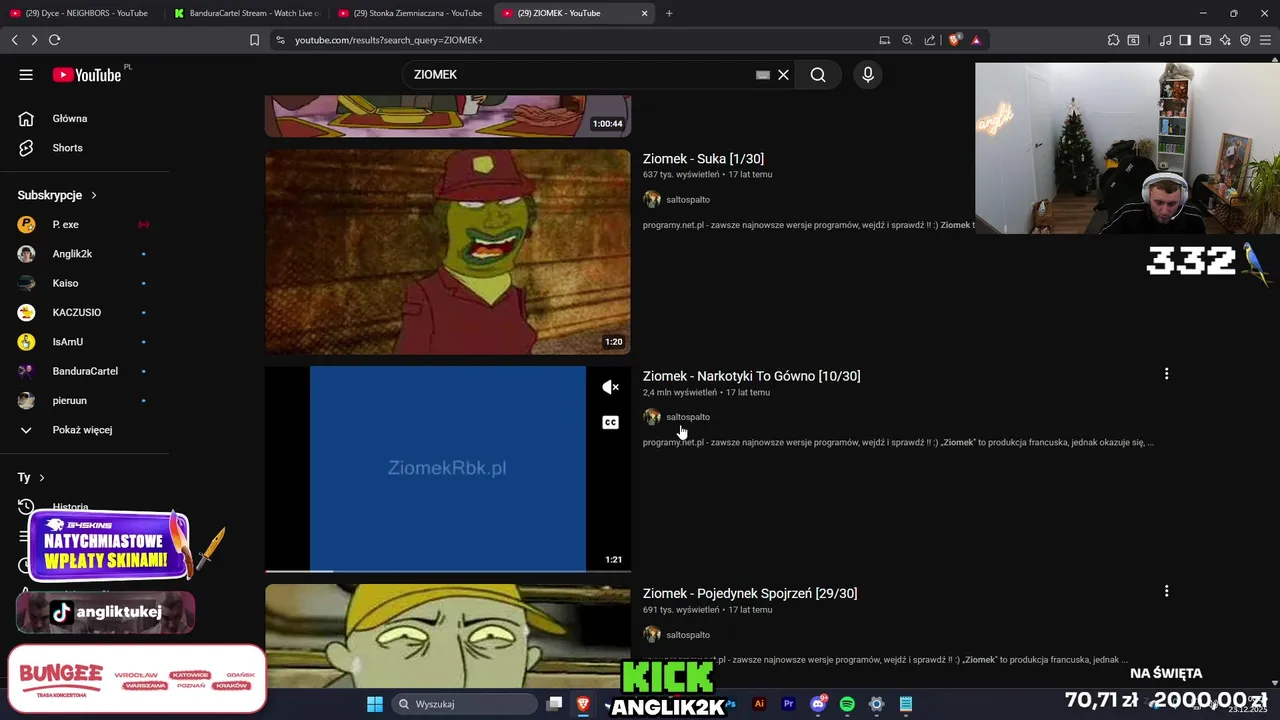Open Brave Rewards triangle icon

(976, 40)
